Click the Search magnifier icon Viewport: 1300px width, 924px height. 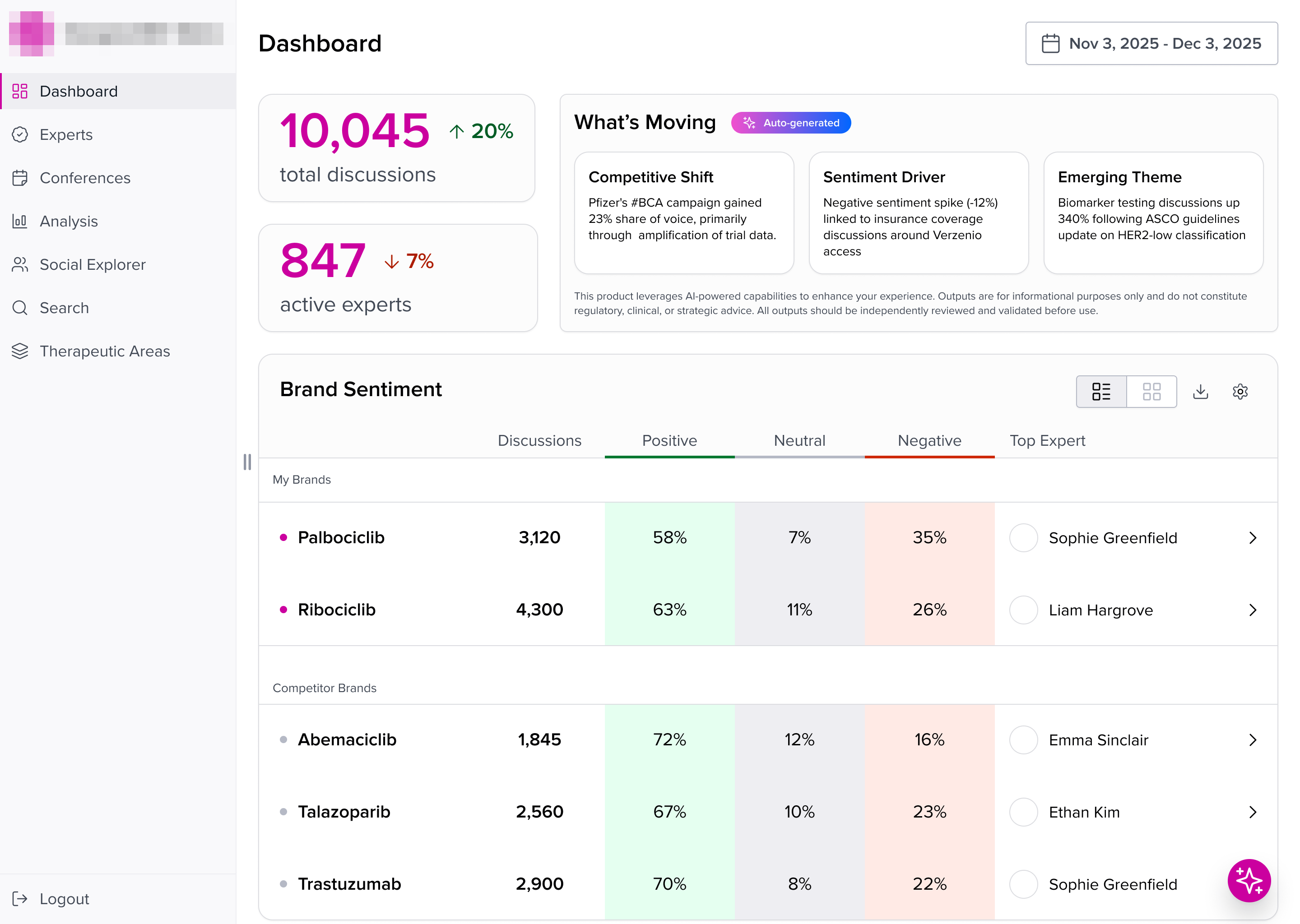[20, 308]
